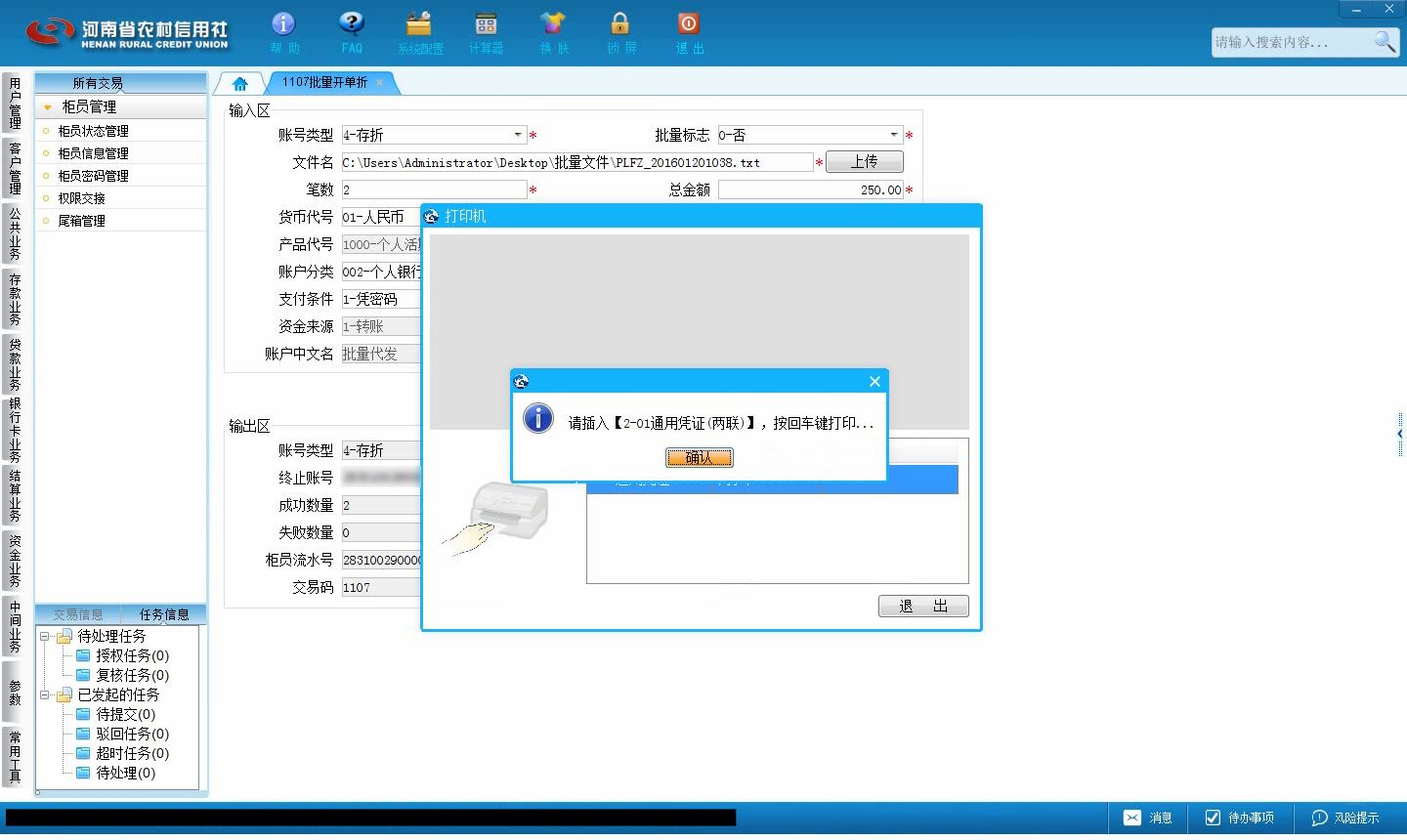1407x840 pixels.
Task: Close the 1107批量开单折 tab
Action: tap(380, 83)
